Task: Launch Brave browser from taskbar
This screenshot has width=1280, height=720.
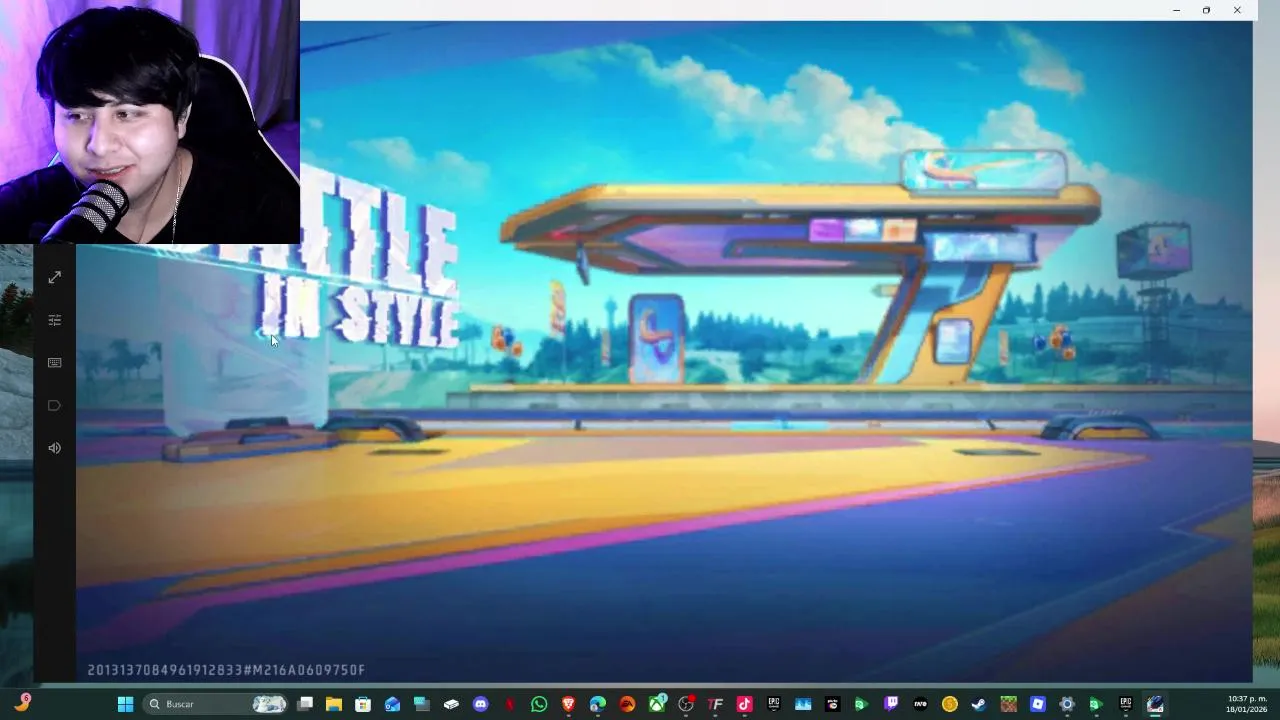Action: tap(568, 704)
